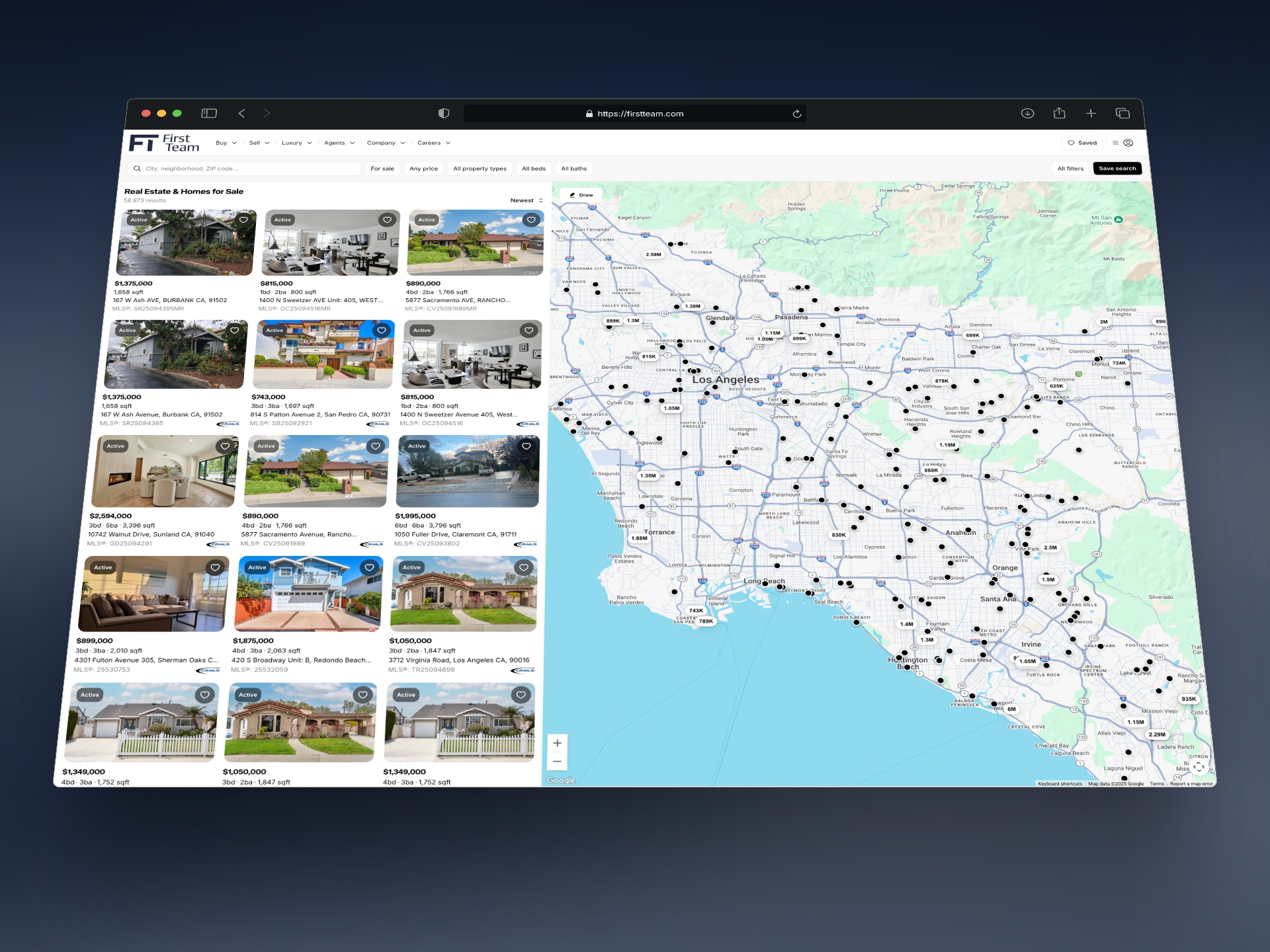This screenshot has width=1270, height=952.
Task: Click the map recenter icon bottom right
Action: click(x=1199, y=767)
